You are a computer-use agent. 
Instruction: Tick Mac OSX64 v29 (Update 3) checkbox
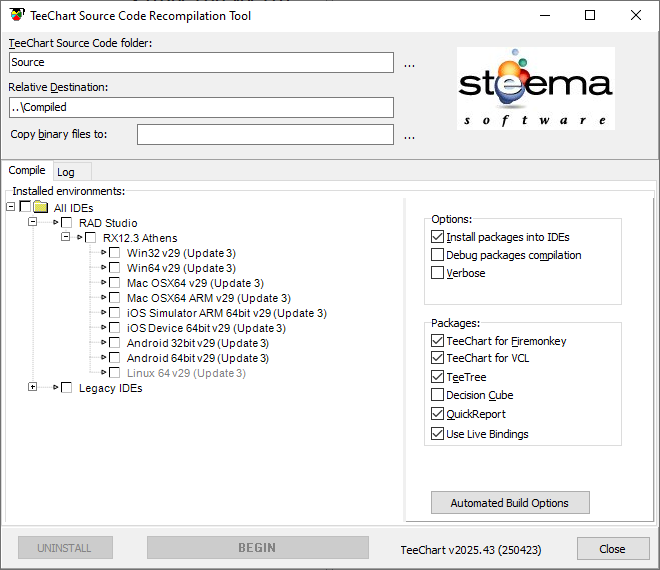tap(114, 282)
